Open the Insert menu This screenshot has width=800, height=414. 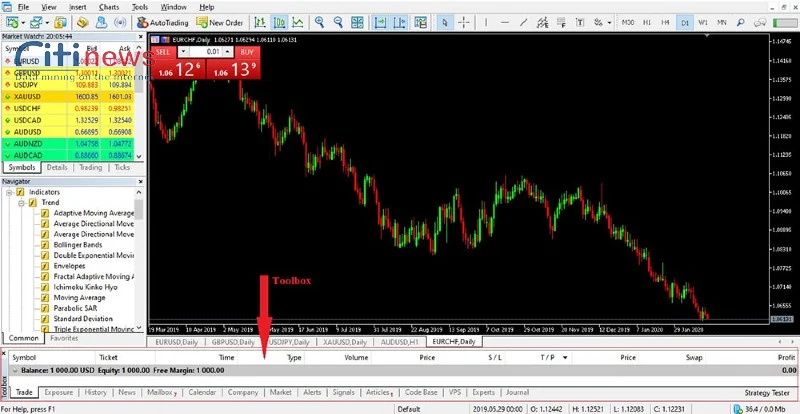(x=78, y=7)
